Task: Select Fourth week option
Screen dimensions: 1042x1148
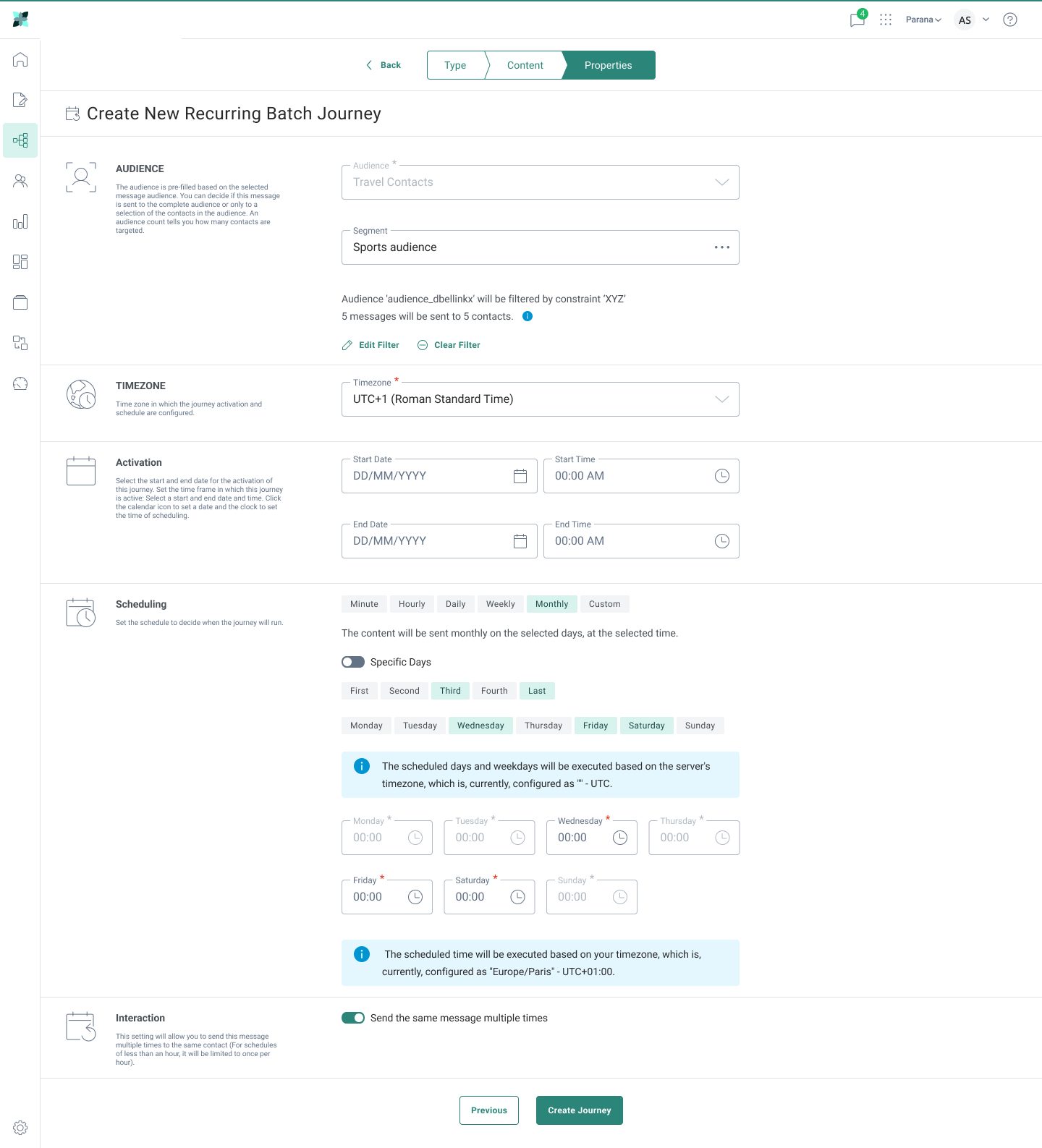Action: (494, 691)
